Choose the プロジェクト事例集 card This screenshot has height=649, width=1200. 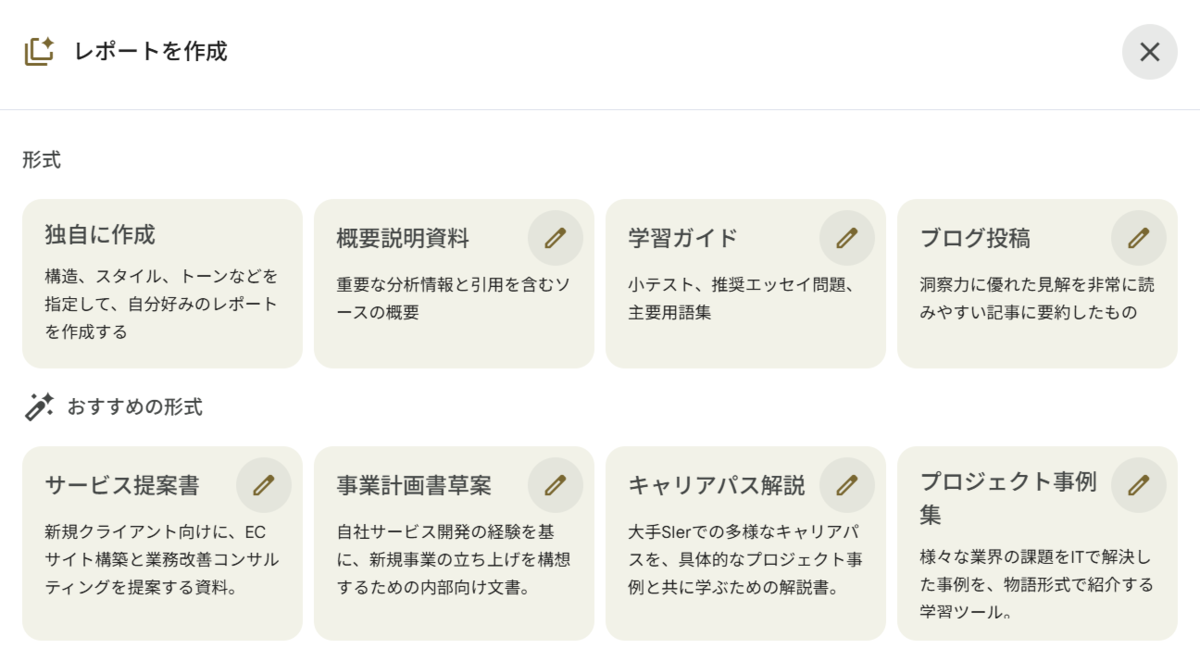[x=1037, y=543]
